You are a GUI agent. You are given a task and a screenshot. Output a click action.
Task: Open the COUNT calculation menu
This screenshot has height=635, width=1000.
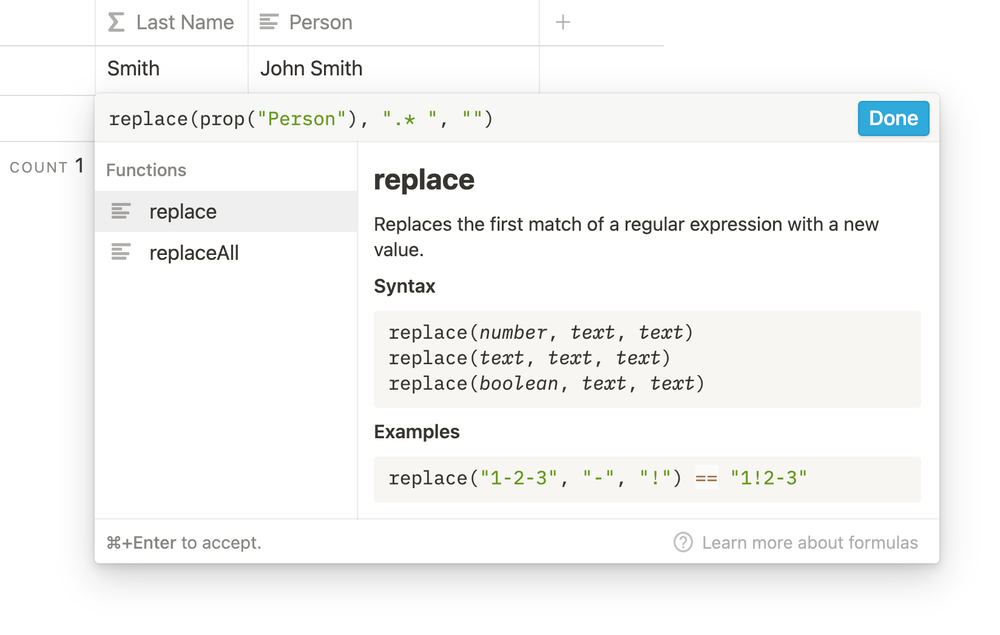tap(46, 167)
